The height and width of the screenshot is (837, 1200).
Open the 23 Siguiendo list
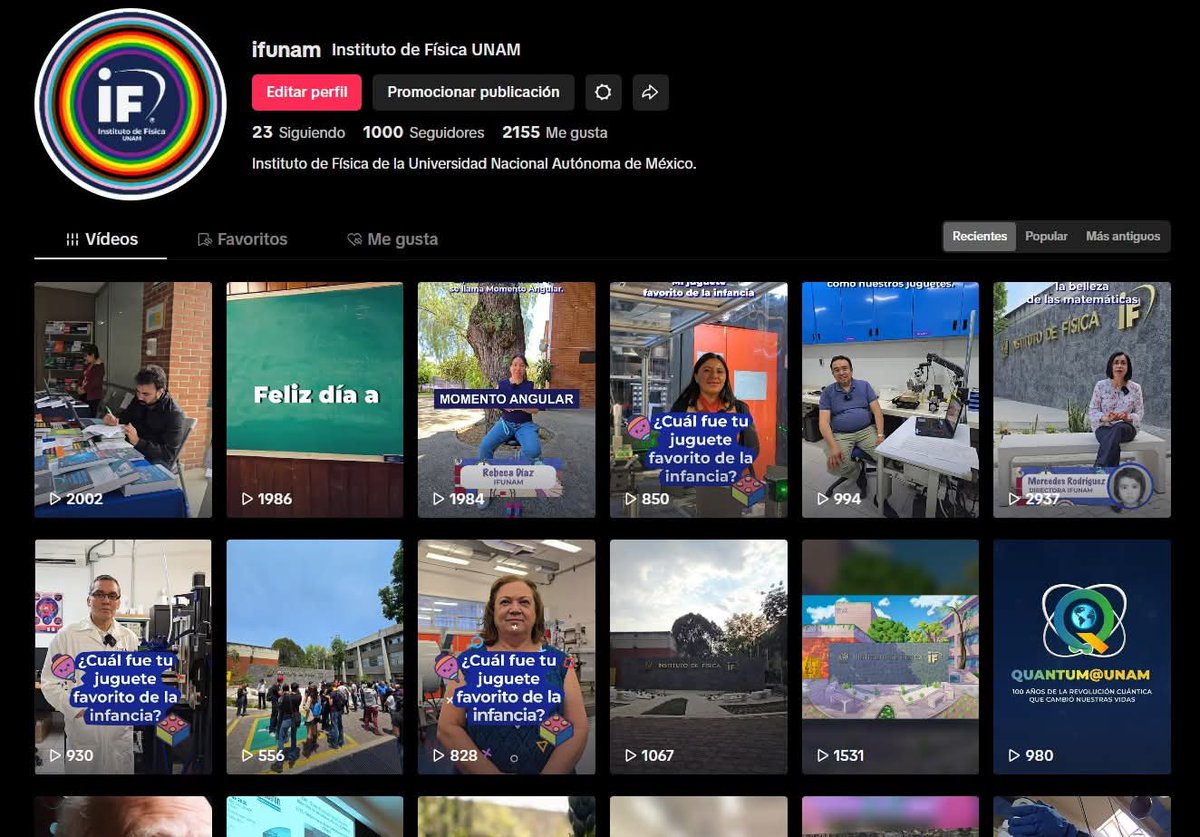tap(298, 132)
